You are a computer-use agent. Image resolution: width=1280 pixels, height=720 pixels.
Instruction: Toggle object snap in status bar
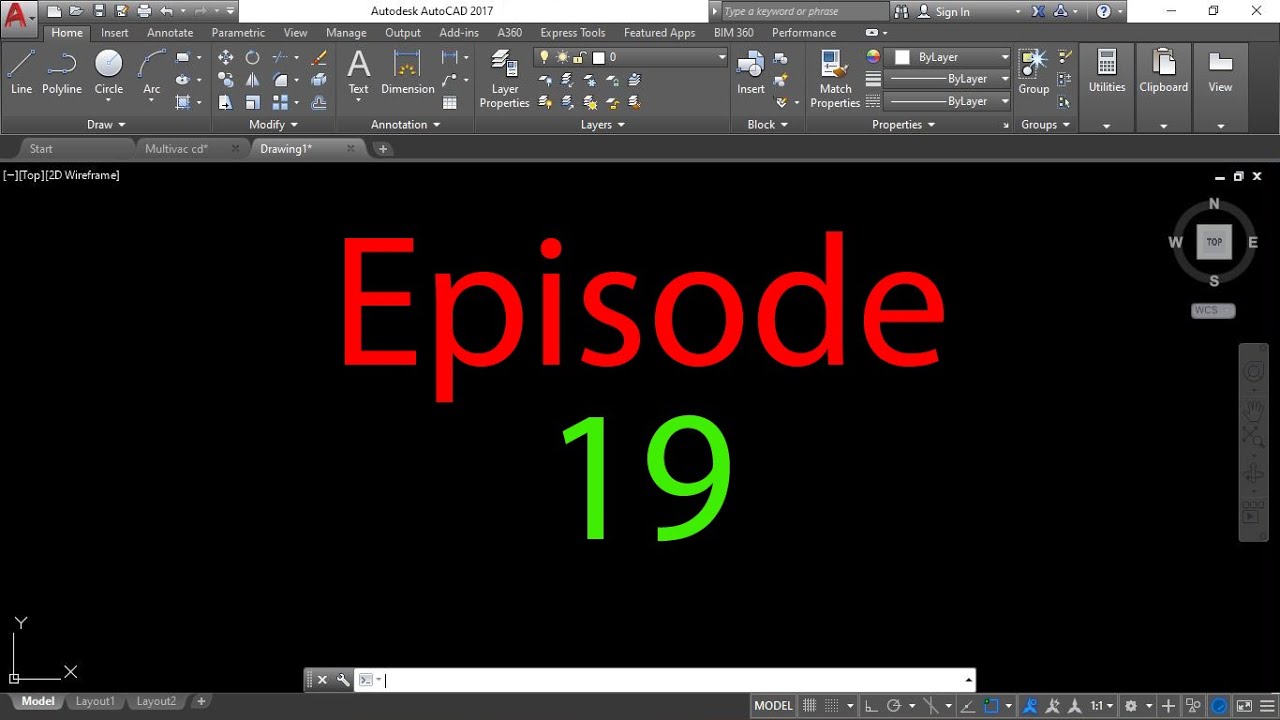pyautogui.click(x=991, y=706)
